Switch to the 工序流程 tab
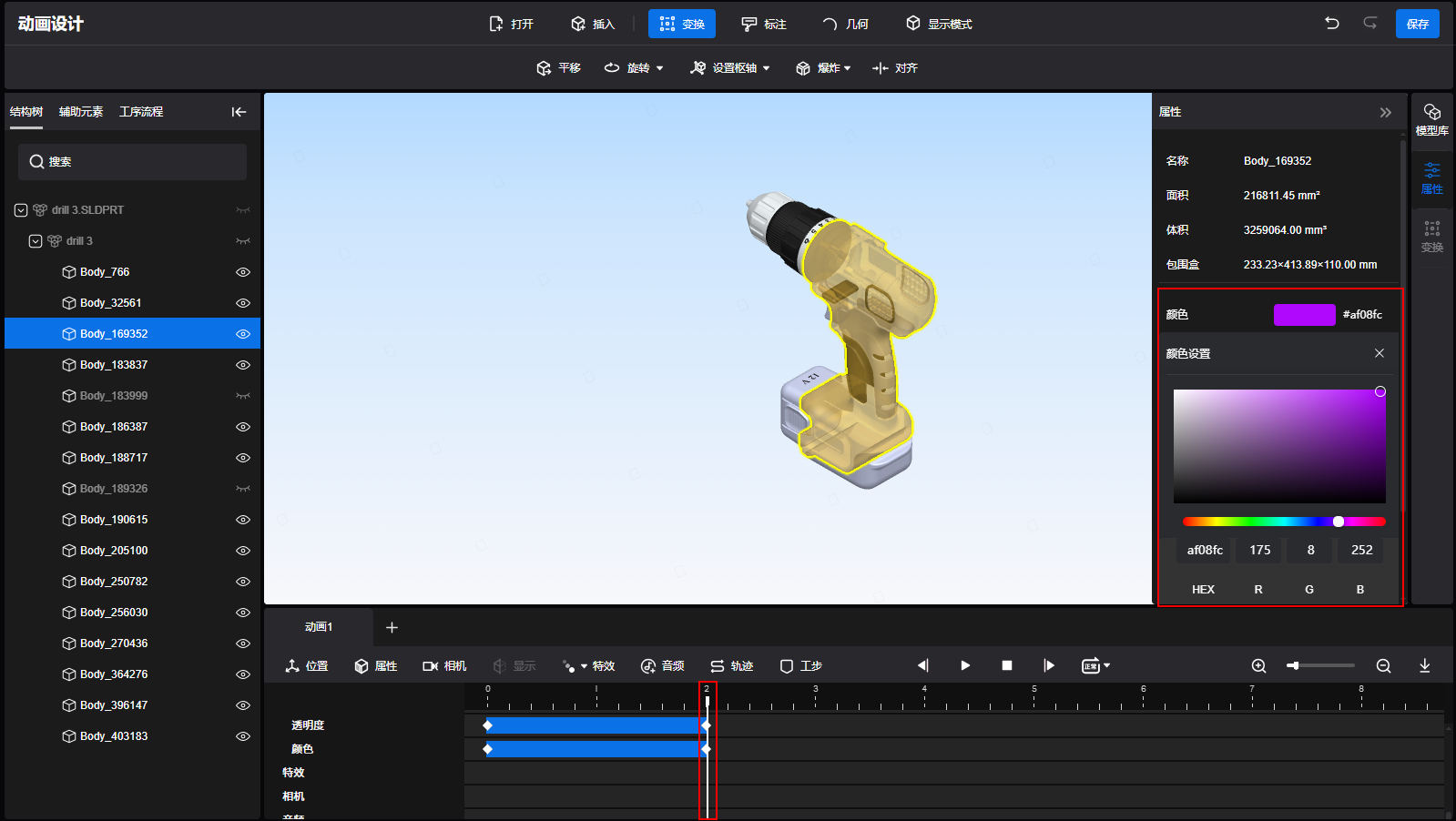Viewport: 1456px width, 821px height. 141,112
